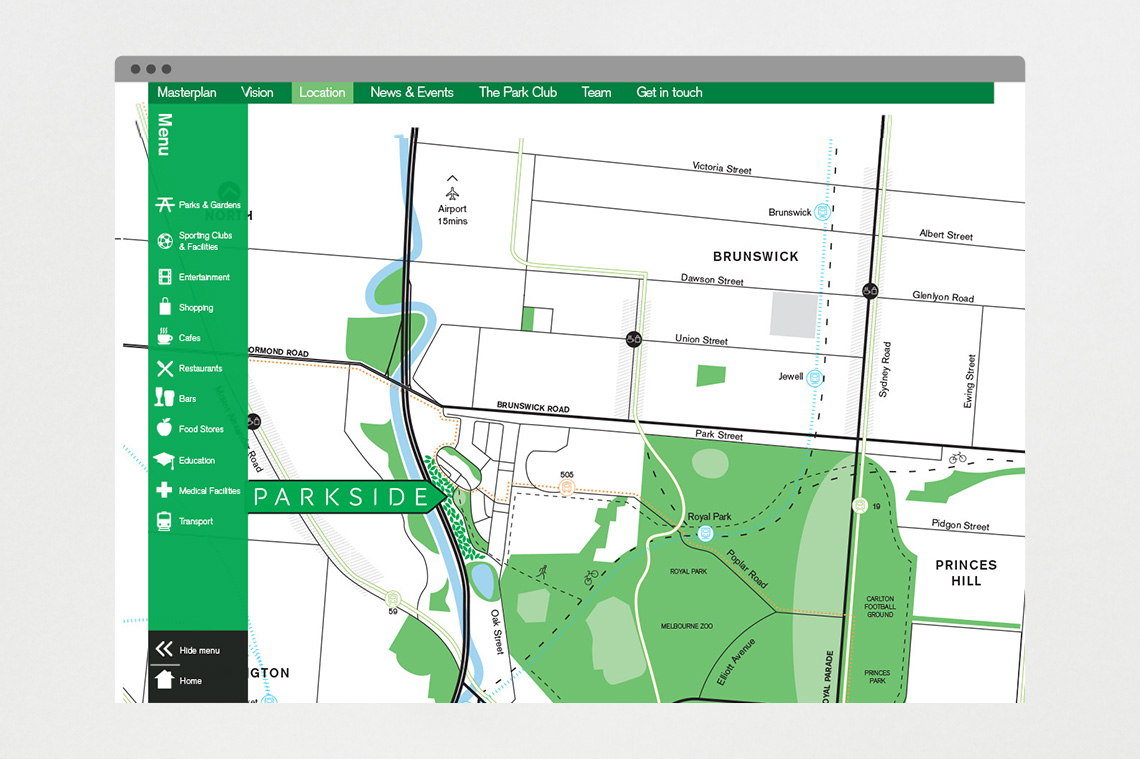
Task: Select the Restaurants crossed cutlery icon
Action: [x=164, y=369]
